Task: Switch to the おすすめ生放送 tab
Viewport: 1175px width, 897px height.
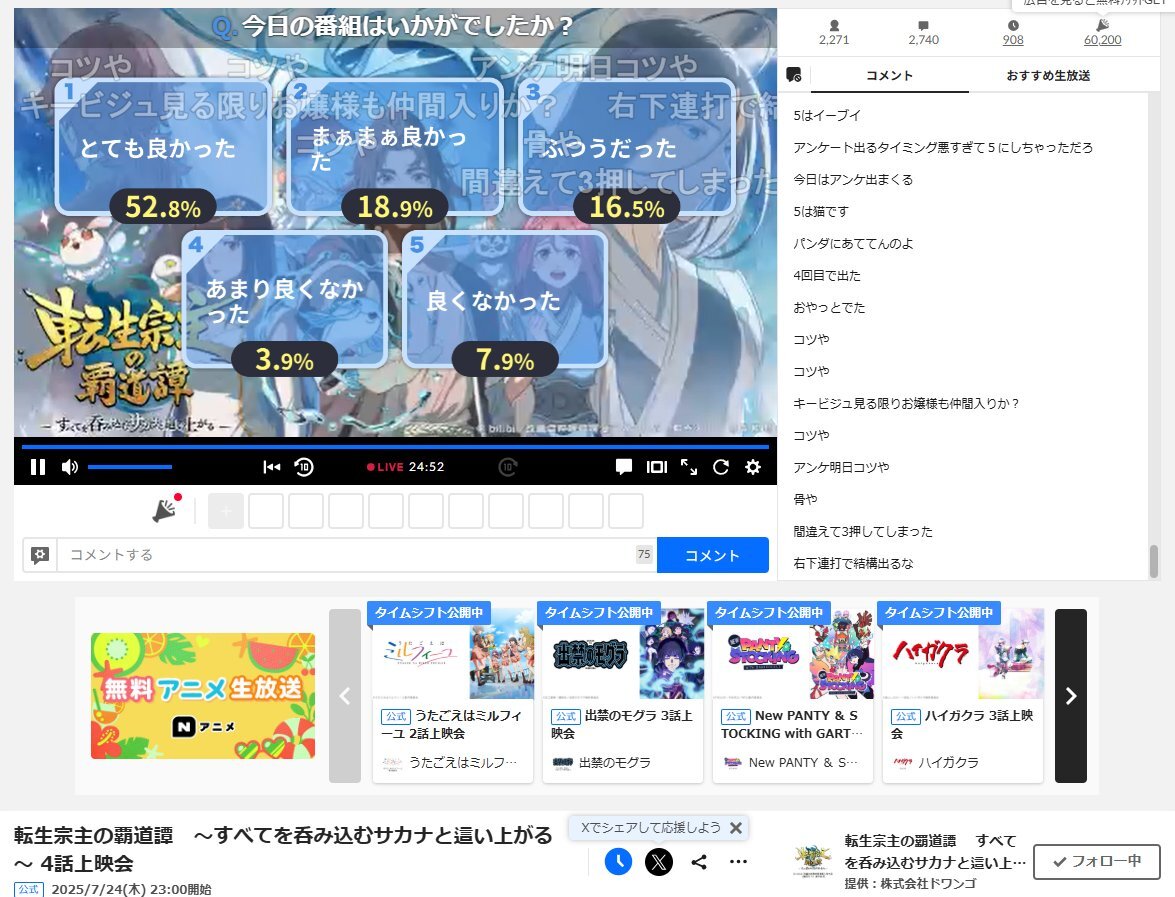Action: [1048, 76]
